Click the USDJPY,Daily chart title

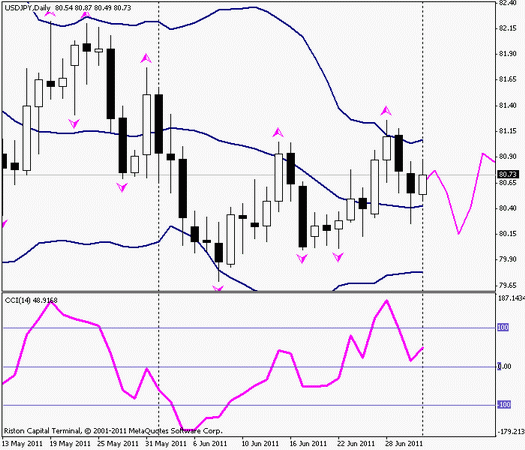coord(27,7)
